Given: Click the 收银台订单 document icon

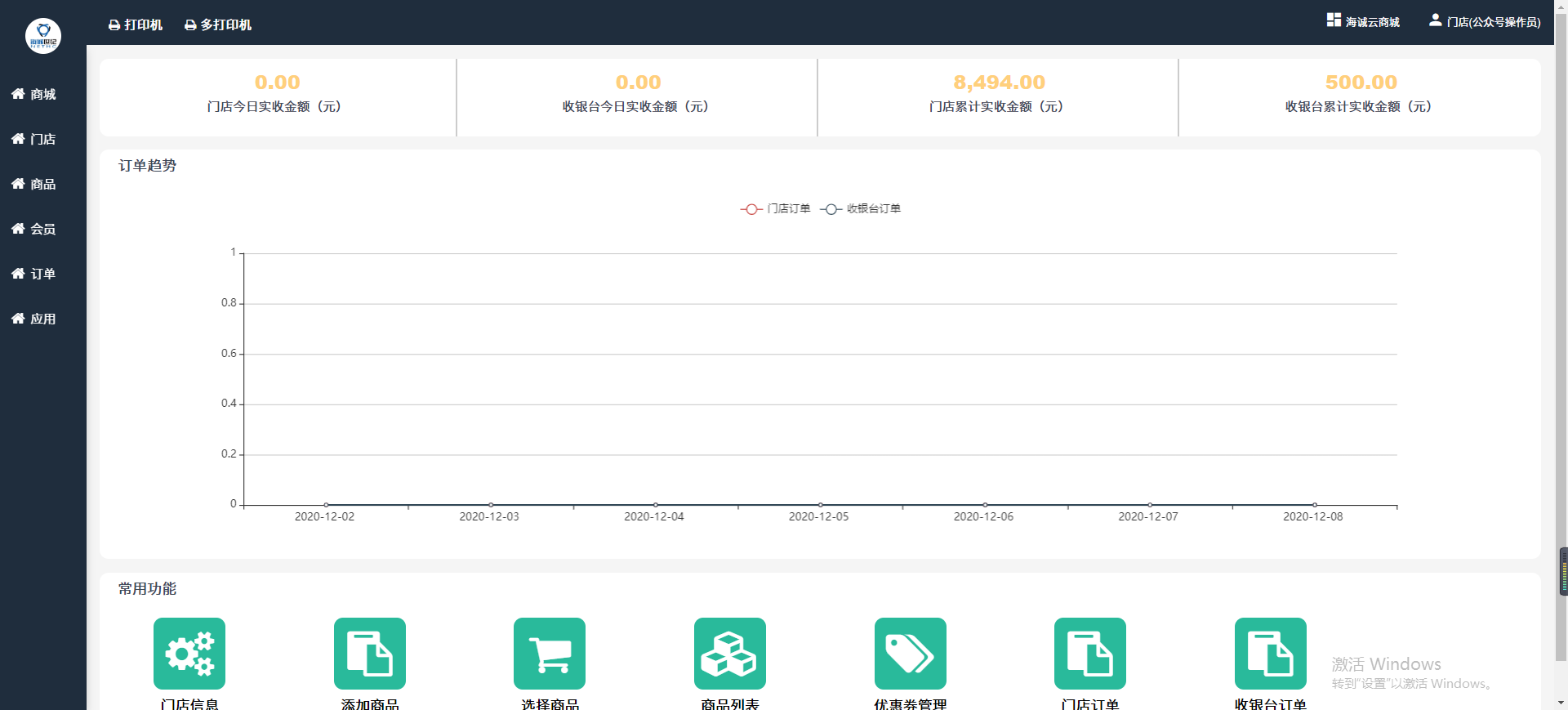Looking at the screenshot, I should tap(1271, 654).
